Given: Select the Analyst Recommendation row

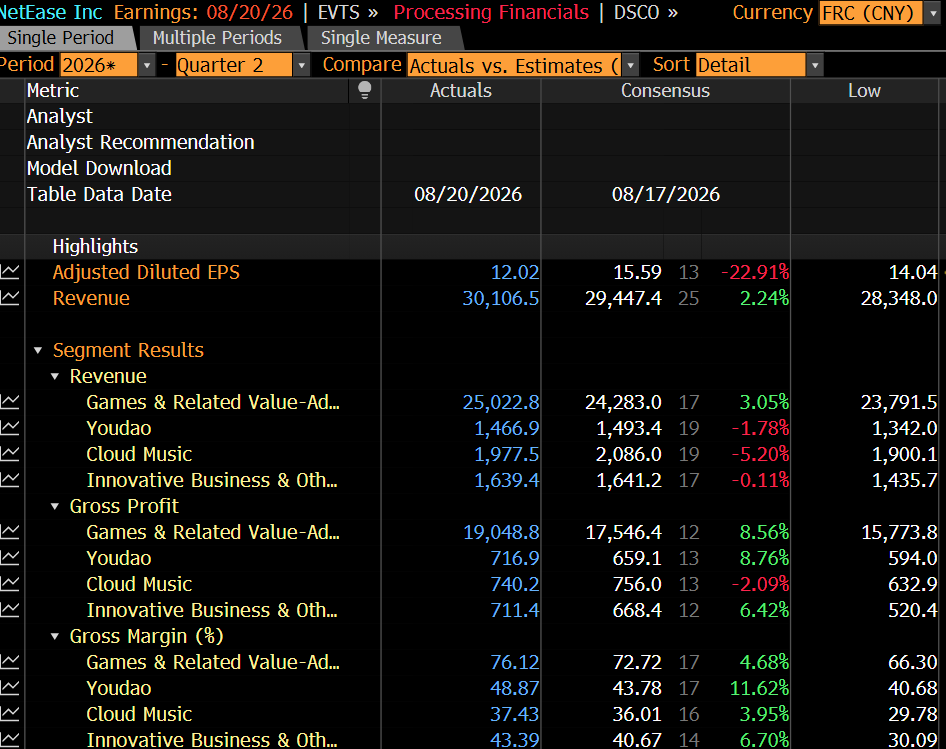Looking at the screenshot, I should pyautogui.click(x=141, y=142).
